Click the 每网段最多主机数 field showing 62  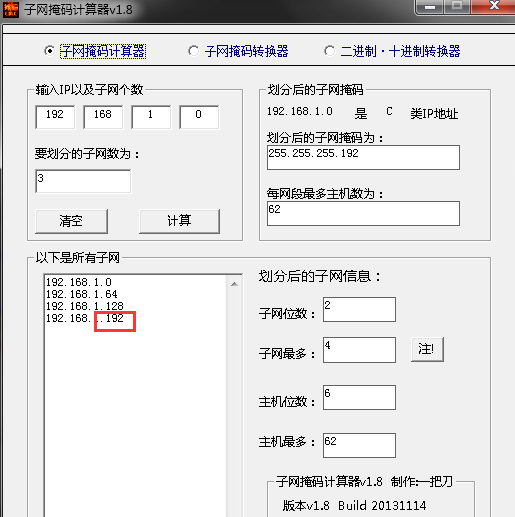pos(363,213)
